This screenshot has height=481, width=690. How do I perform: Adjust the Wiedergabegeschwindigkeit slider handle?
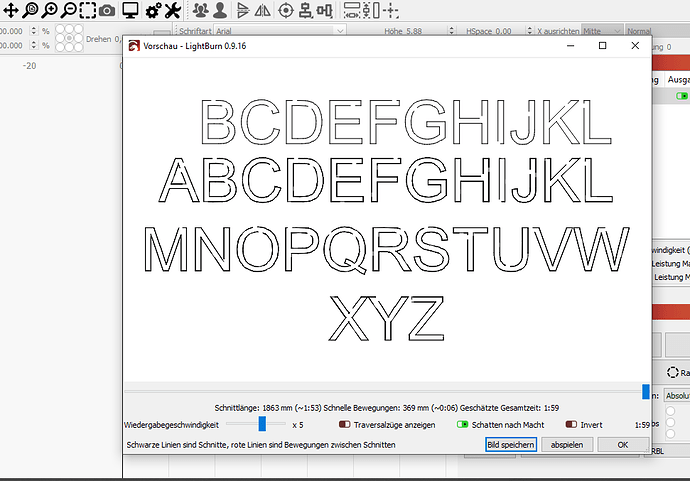[x=262, y=424]
